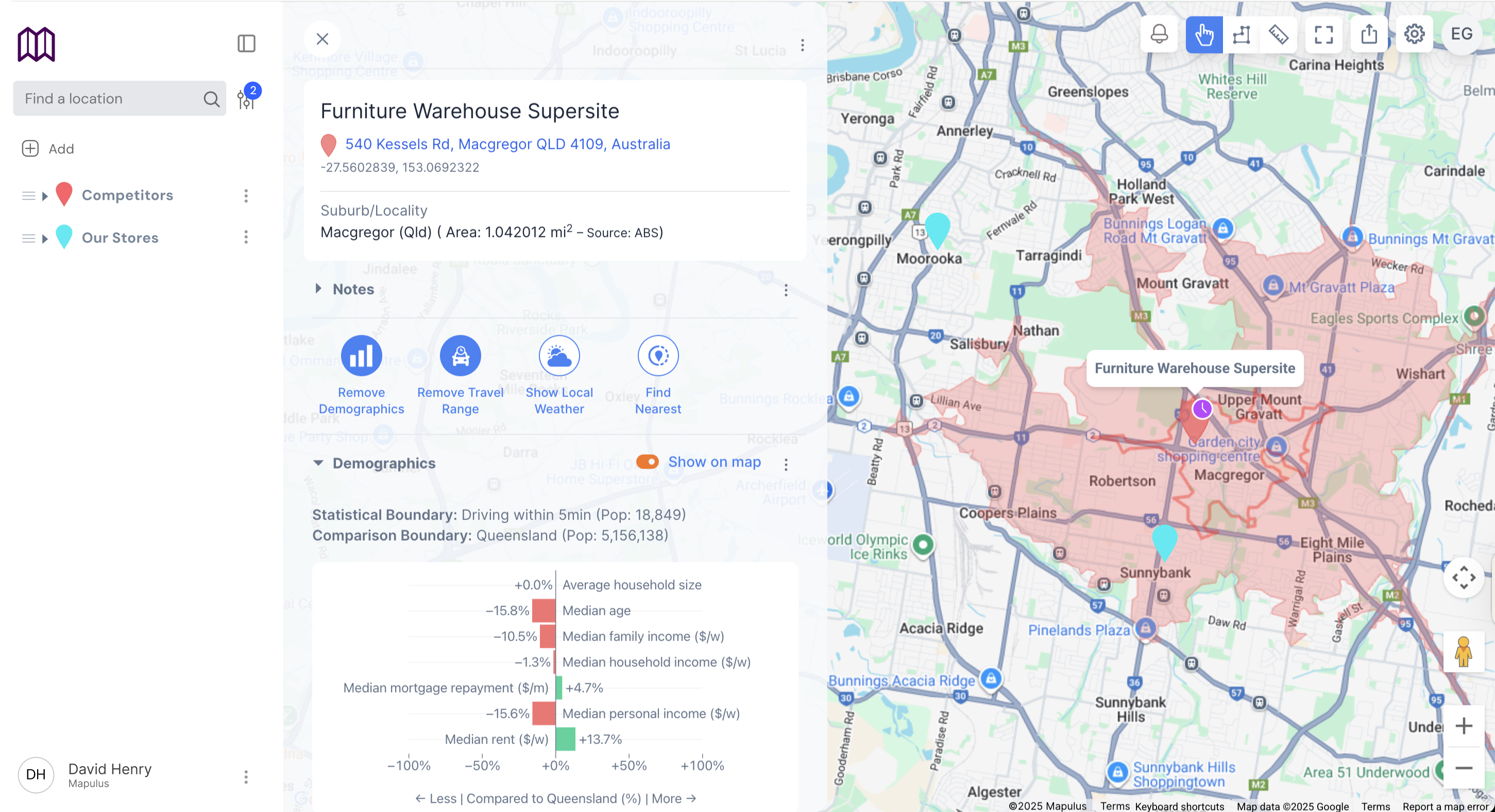The height and width of the screenshot is (812, 1495).
Task: Click the purple travel-time clock marker
Action: click(1202, 409)
